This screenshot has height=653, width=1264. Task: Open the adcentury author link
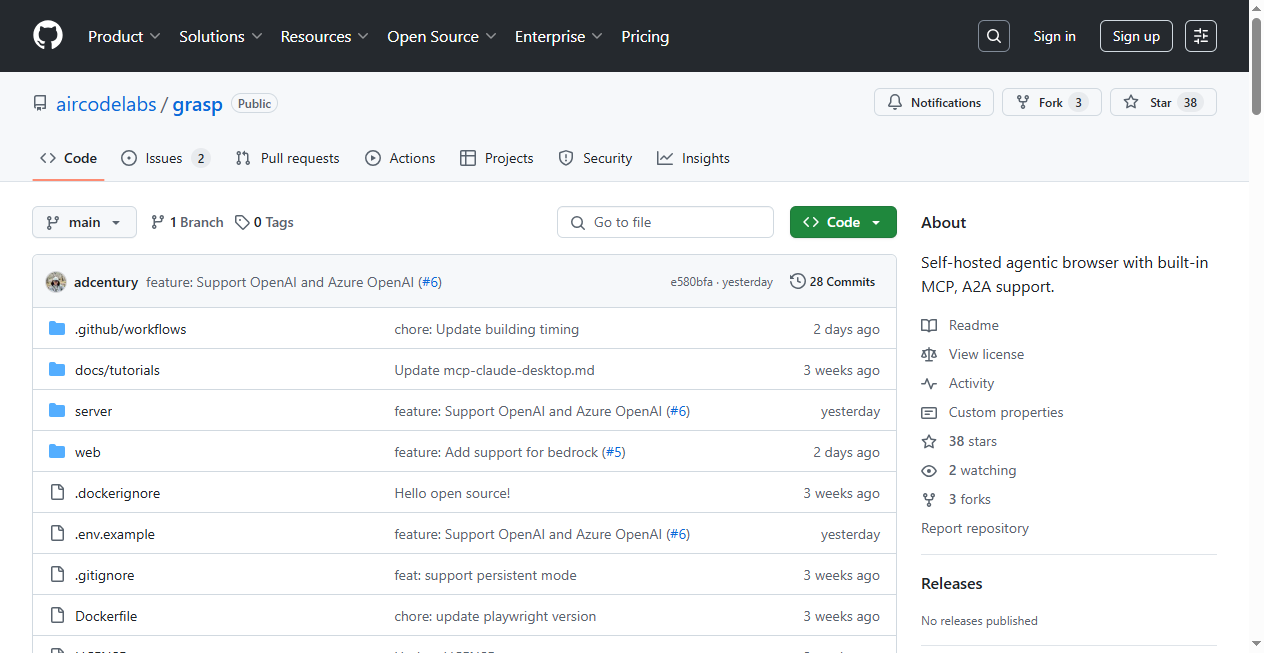106,282
